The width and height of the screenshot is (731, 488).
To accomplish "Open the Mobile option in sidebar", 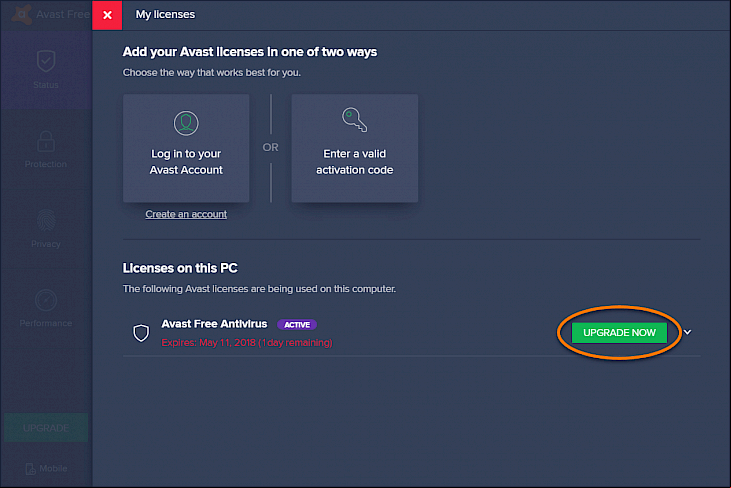I will [46, 468].
